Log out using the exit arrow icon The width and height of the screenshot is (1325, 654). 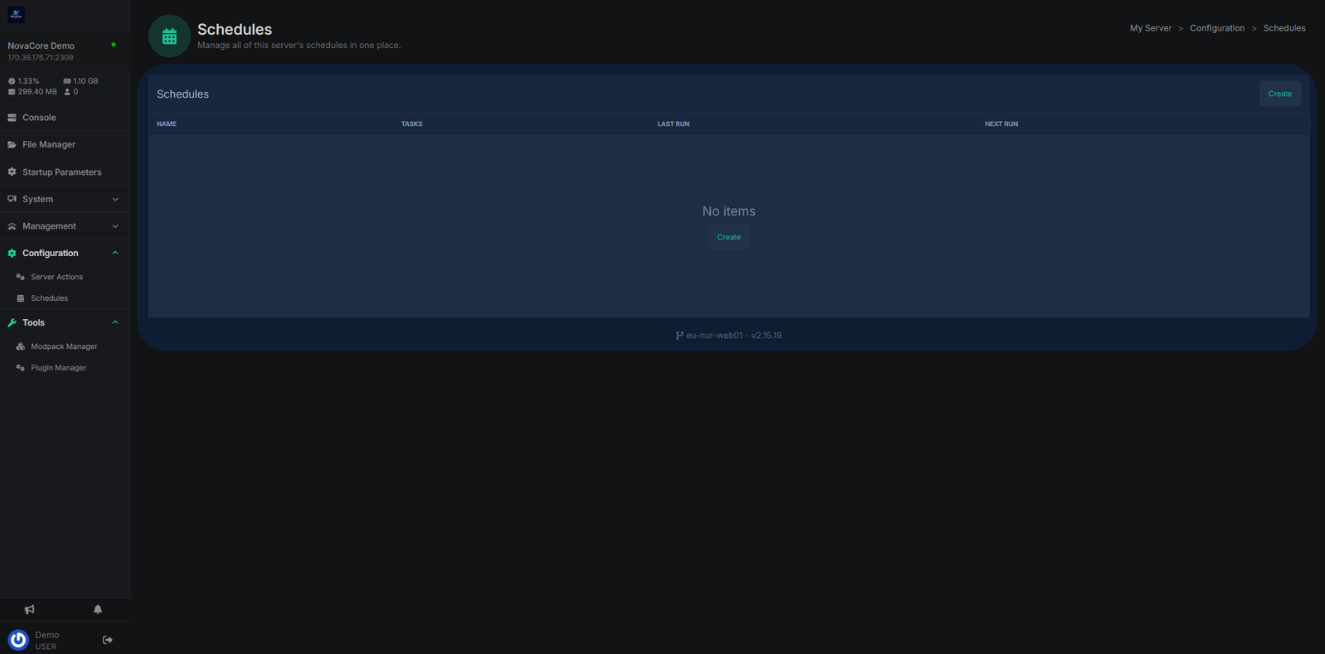[x=108, y=640]
